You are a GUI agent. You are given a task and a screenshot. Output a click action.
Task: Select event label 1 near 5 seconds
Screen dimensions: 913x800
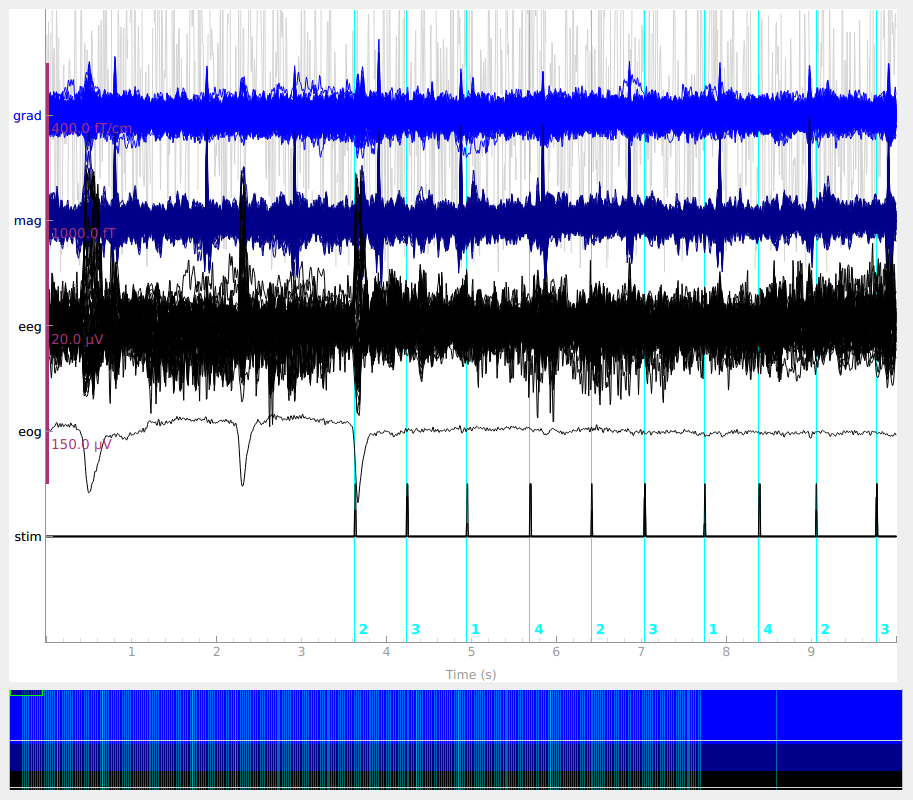click(x=475, y=629)
